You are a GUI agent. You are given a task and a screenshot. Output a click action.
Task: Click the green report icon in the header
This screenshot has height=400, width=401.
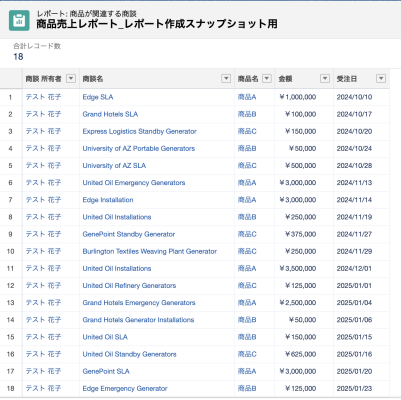(x=19, y=21)
